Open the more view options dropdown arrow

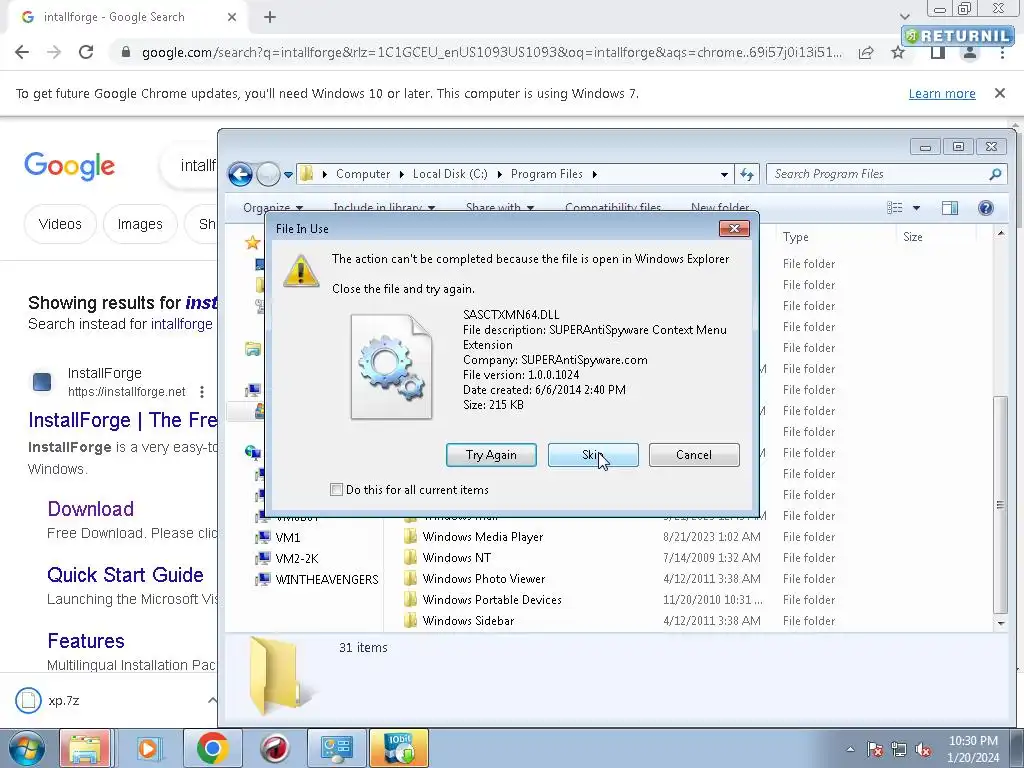coord(916,208)
